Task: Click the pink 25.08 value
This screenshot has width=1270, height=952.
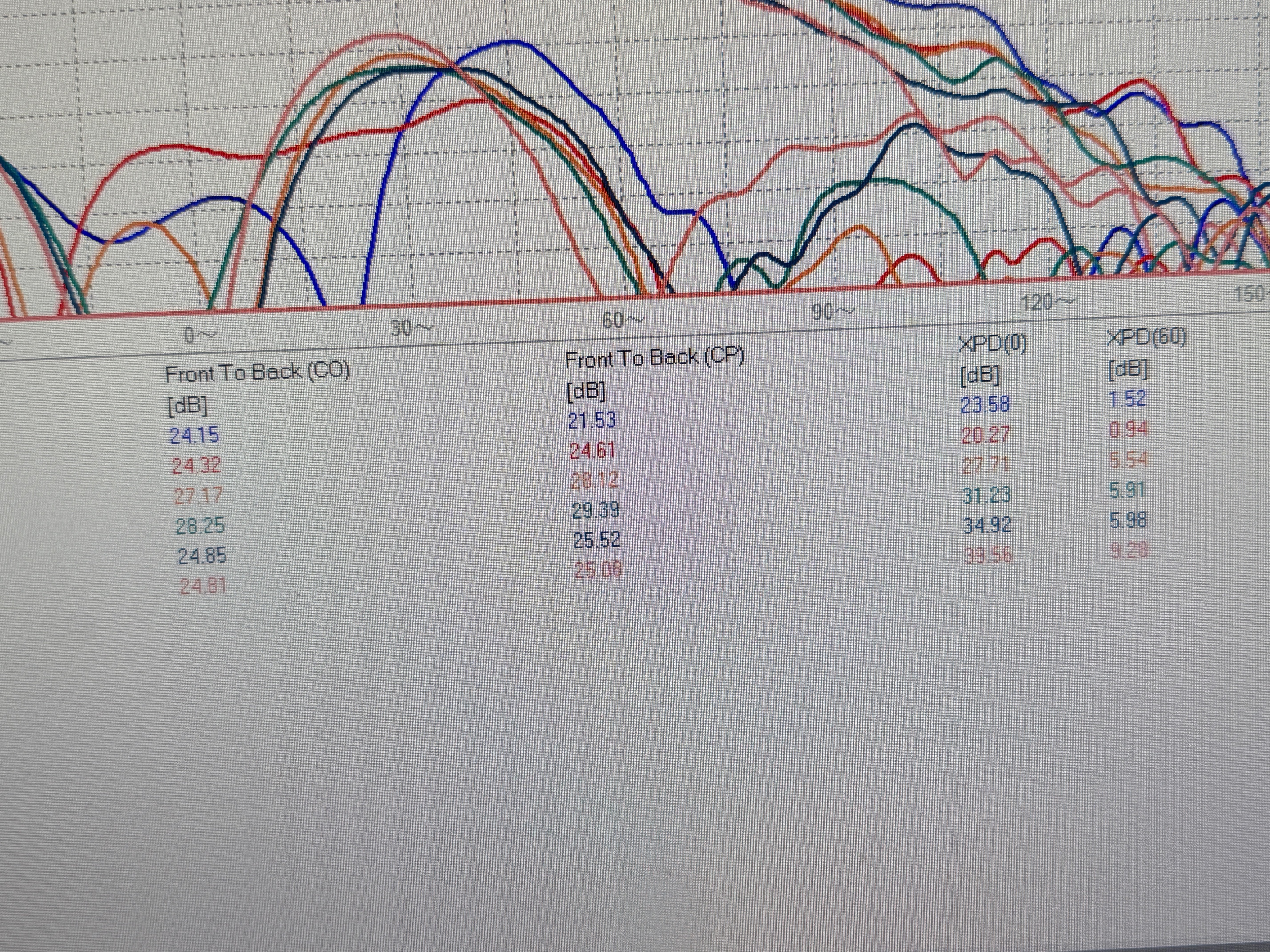Action: tap(598, 570)
